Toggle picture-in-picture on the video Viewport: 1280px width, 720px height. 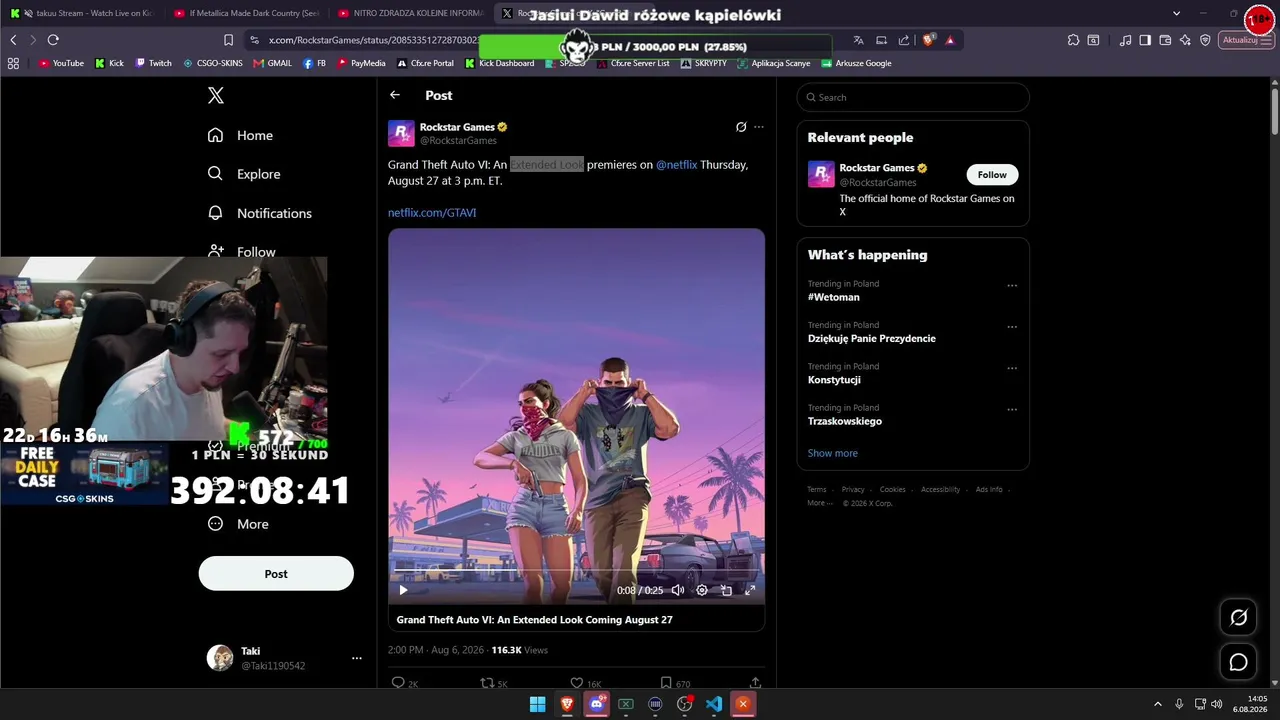pyautogui.click(x=726, y=590)
